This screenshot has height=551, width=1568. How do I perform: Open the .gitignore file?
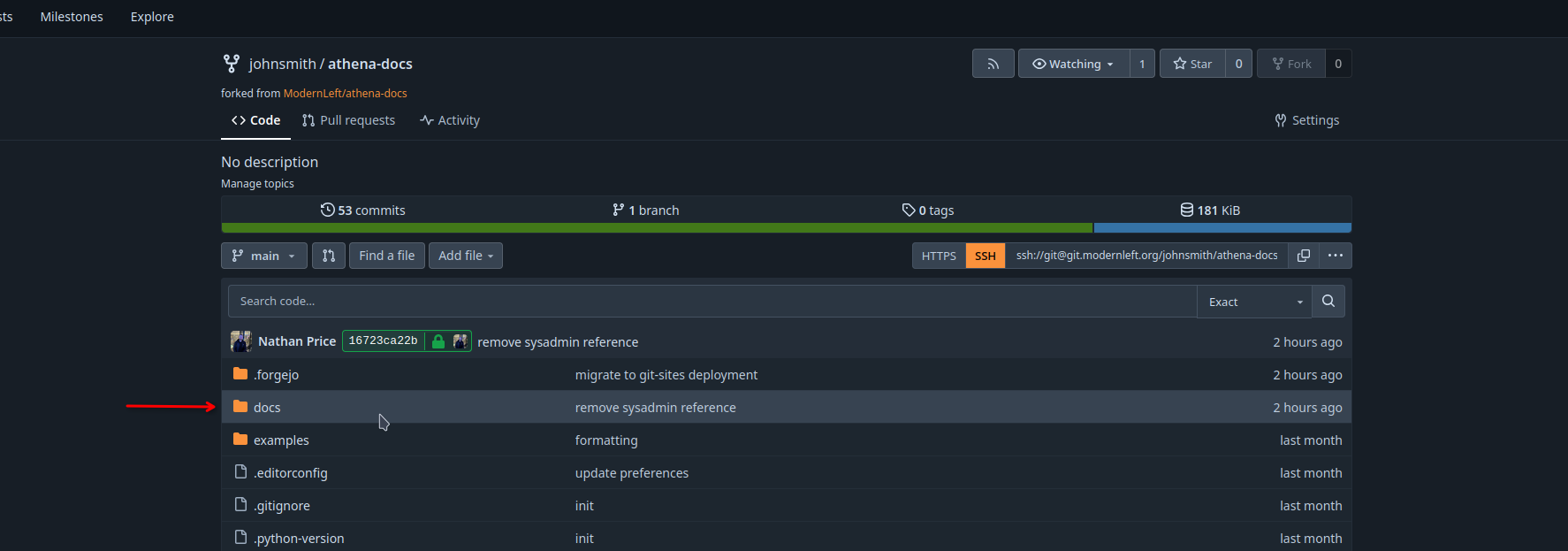coord(281,506)
